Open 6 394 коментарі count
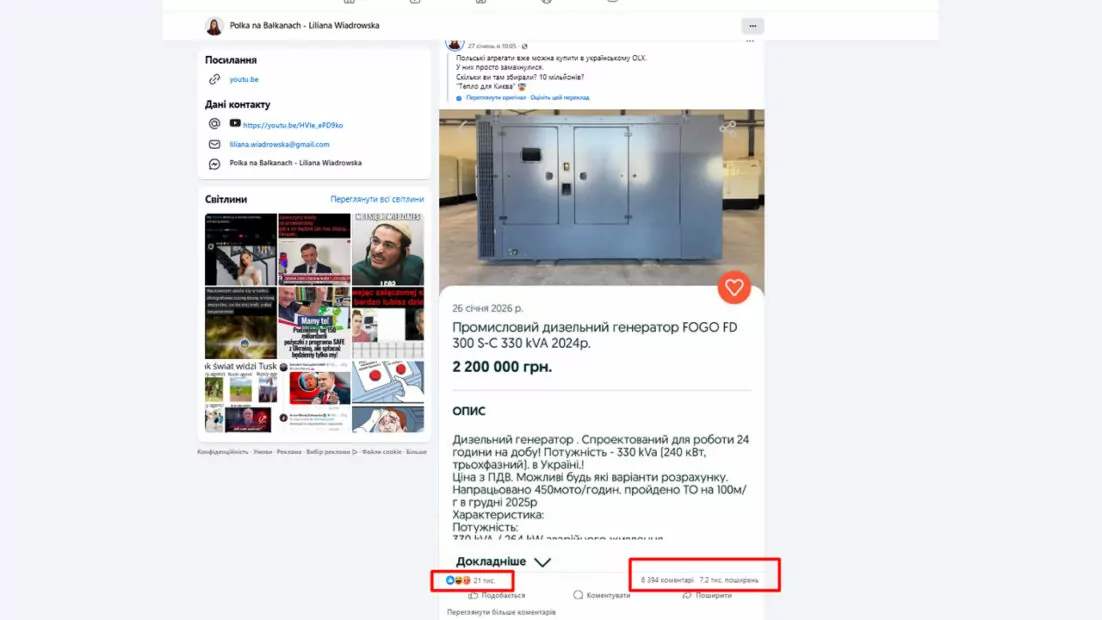The height and width of the screenshot is (620, 1102). coord(667,580)
